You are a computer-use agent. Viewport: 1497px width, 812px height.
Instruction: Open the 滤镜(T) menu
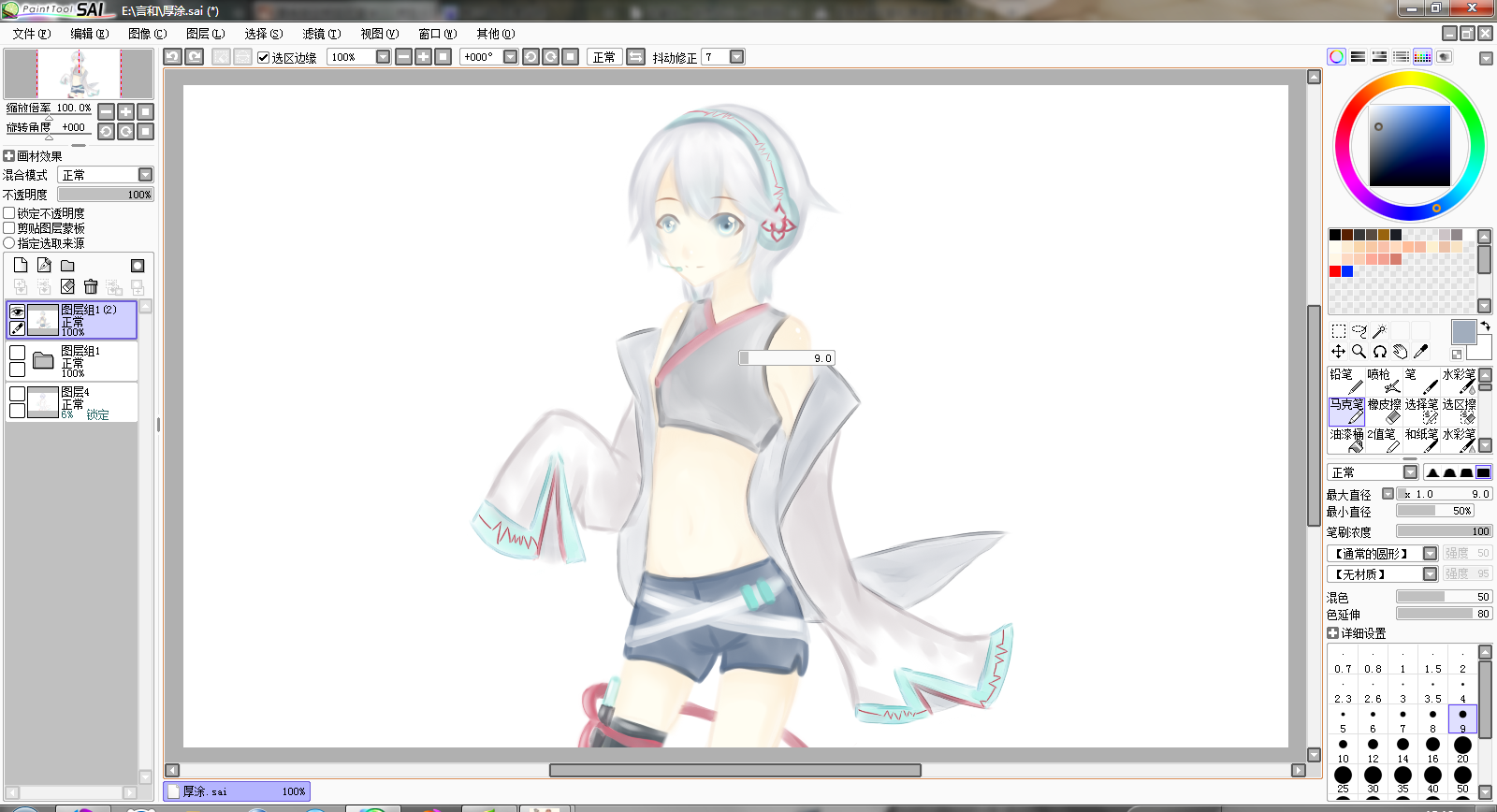tap(321, 34)
